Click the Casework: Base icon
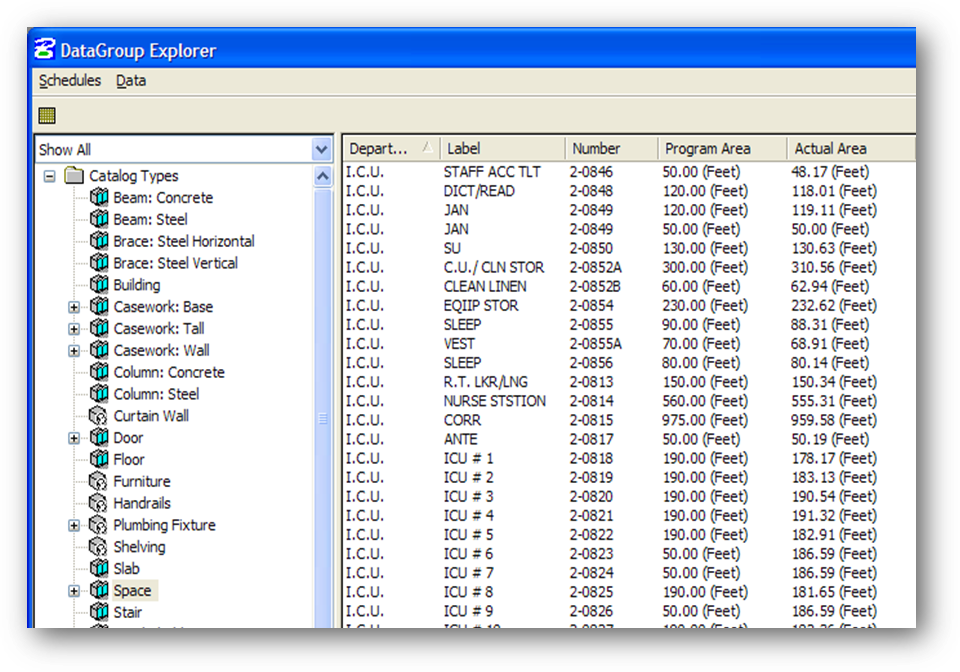The width and height of the screenshot is (960, 672). [99, 306]
